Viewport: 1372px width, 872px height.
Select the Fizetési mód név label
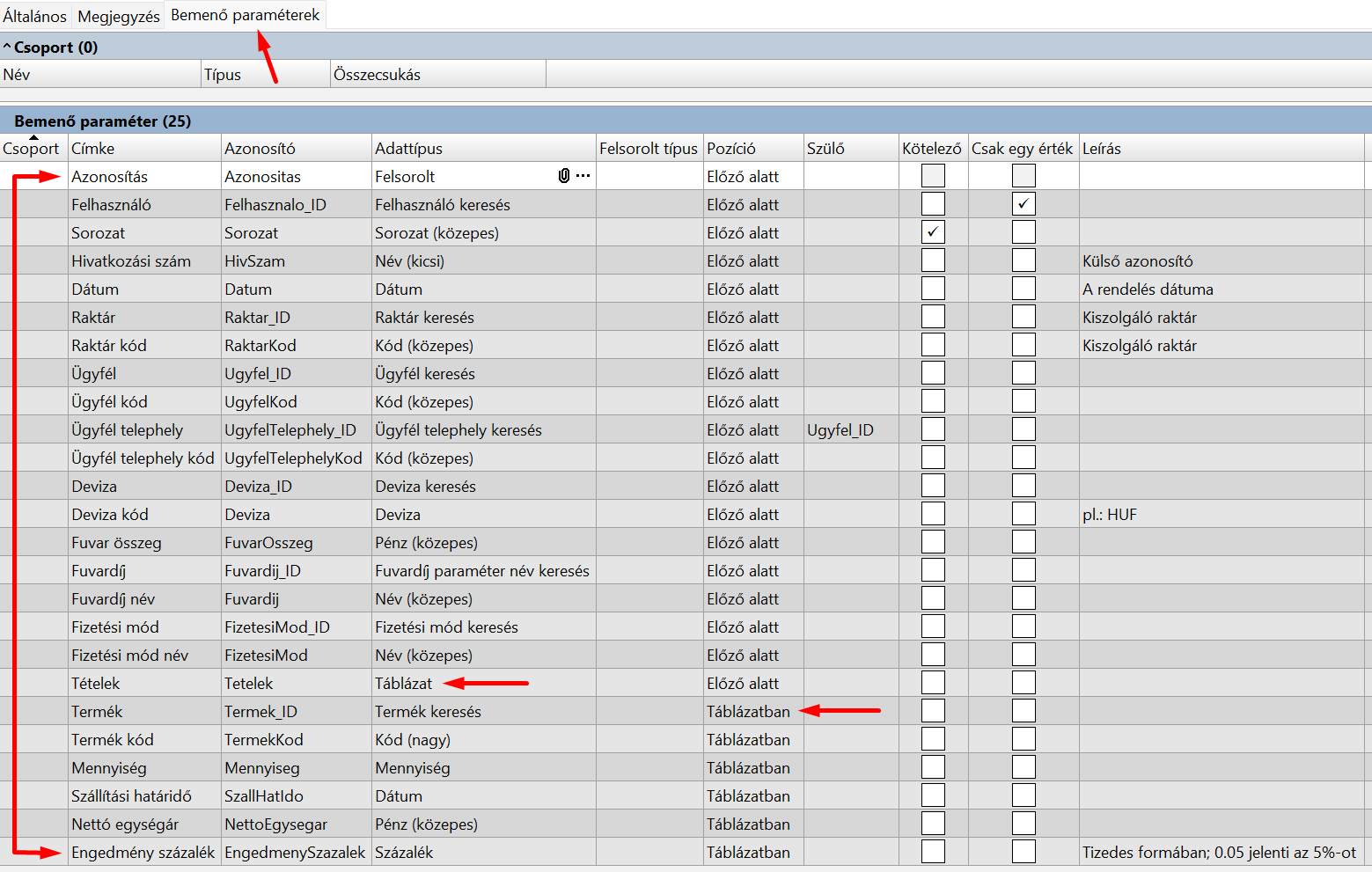pyautogui.click(x=144, y=655)
